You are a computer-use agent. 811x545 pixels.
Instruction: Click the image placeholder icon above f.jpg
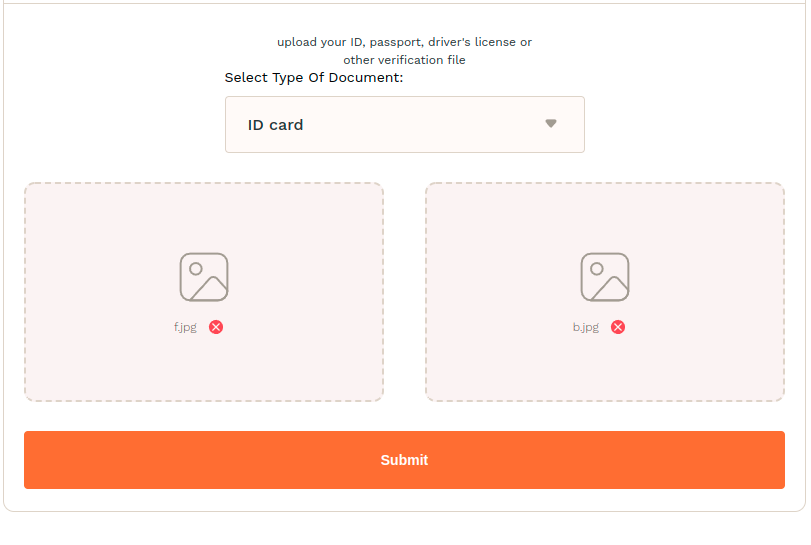pyautogui.click(x=204, y=277)
